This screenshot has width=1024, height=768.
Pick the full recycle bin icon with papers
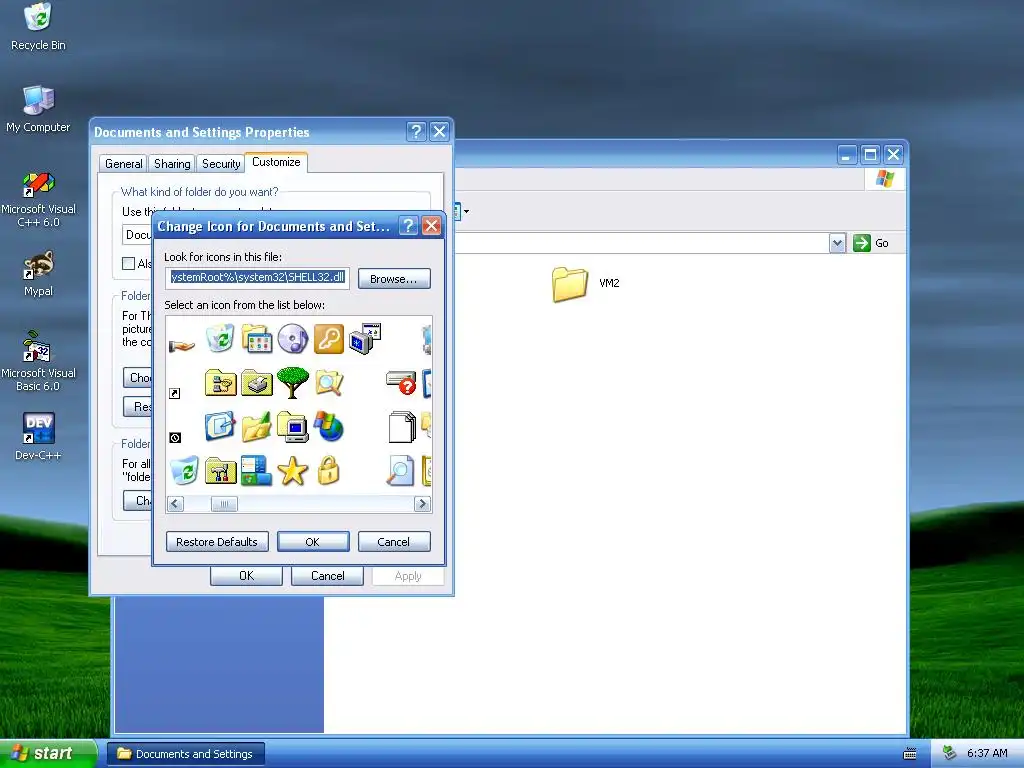point(220,338)
